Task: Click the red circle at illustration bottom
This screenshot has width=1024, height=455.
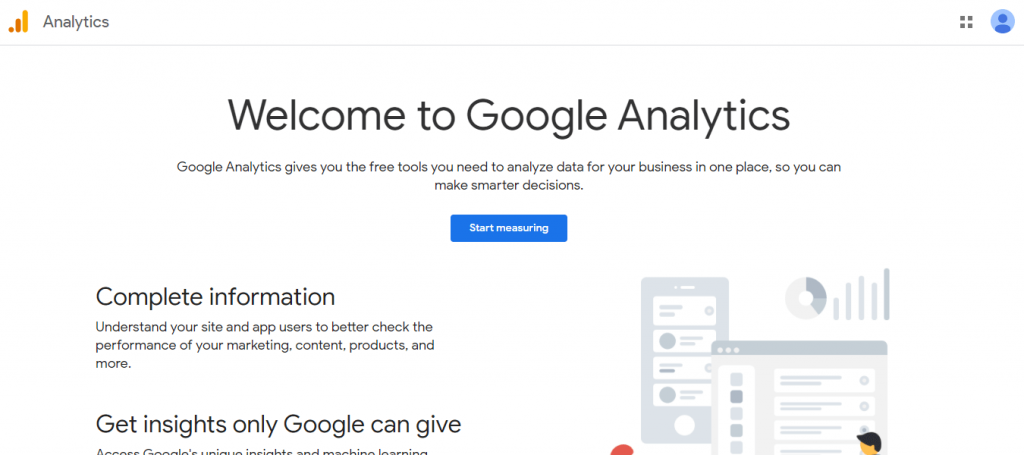Action: pos(622,449)
